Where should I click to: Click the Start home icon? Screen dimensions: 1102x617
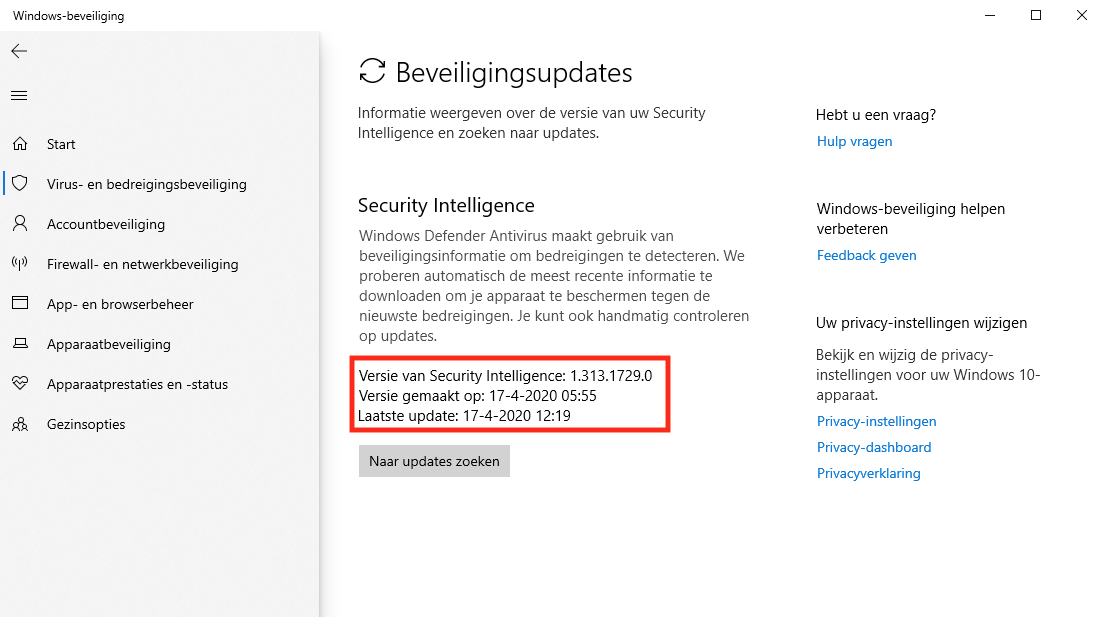tap(19, 144)
